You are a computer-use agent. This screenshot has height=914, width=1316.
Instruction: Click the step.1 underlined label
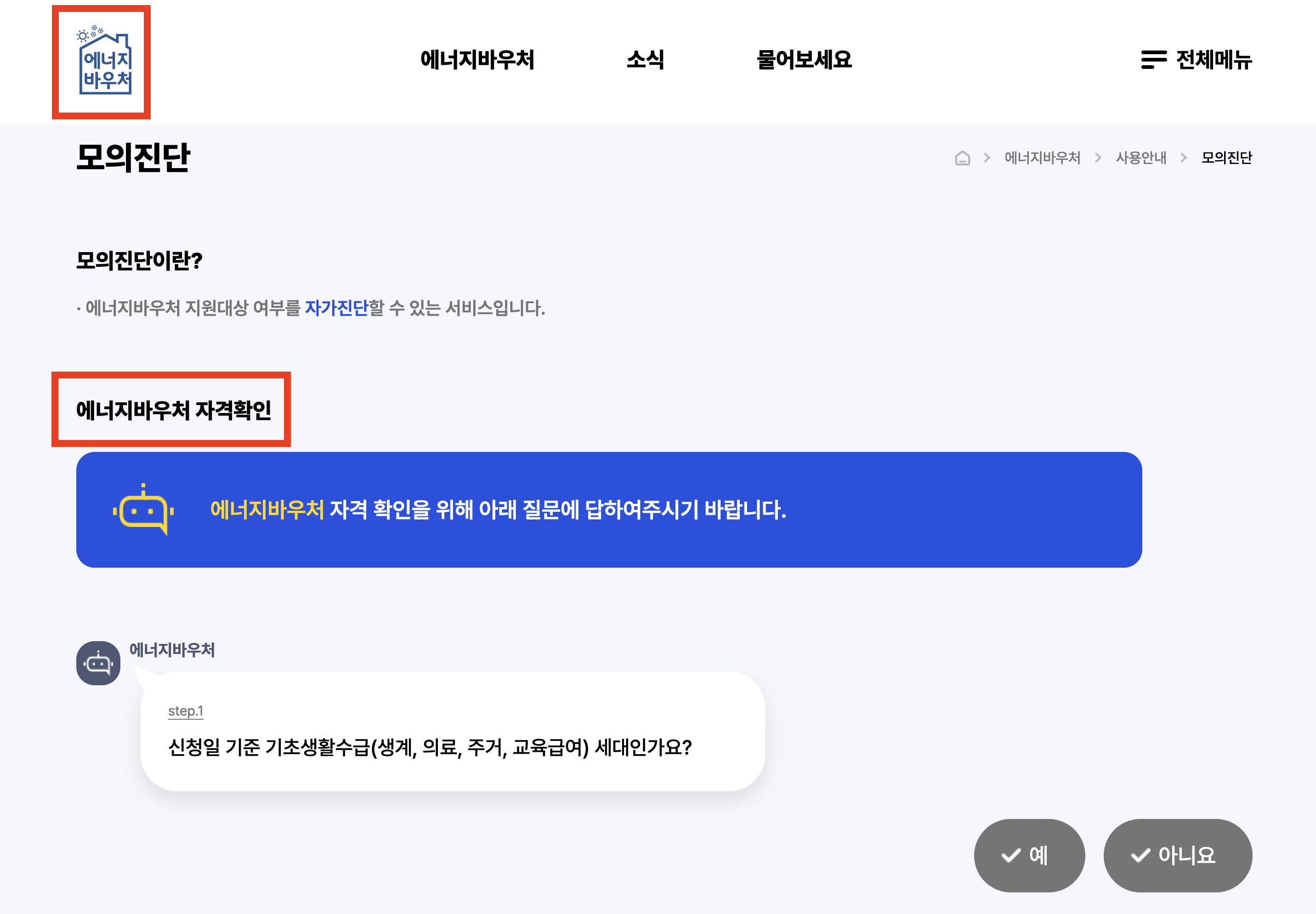tap(185, 711)
